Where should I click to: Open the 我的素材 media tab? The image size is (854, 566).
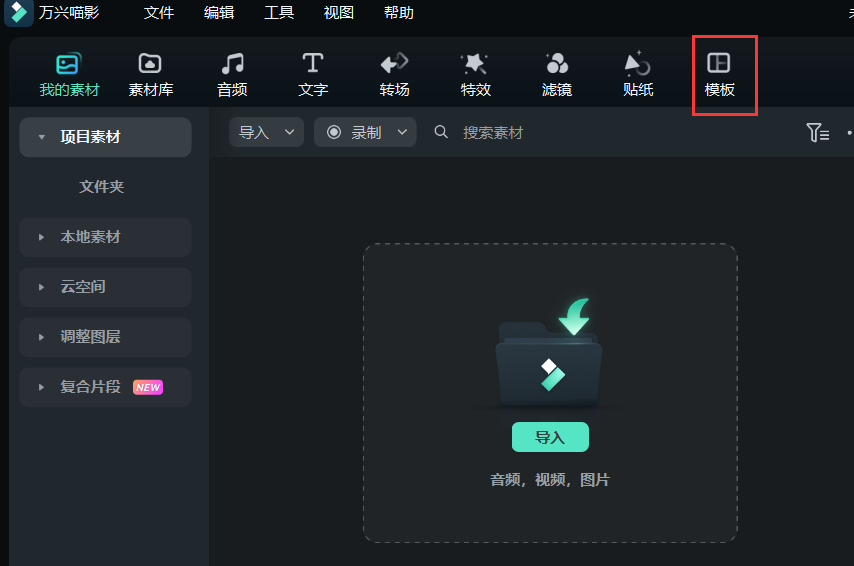[x=69, y=75]
